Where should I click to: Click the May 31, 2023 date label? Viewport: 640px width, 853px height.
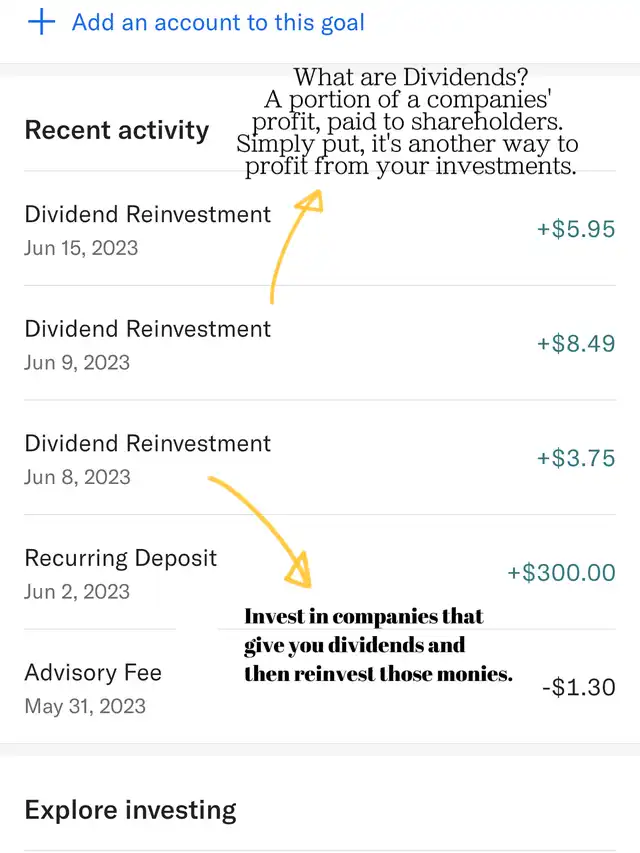[85, 706]
